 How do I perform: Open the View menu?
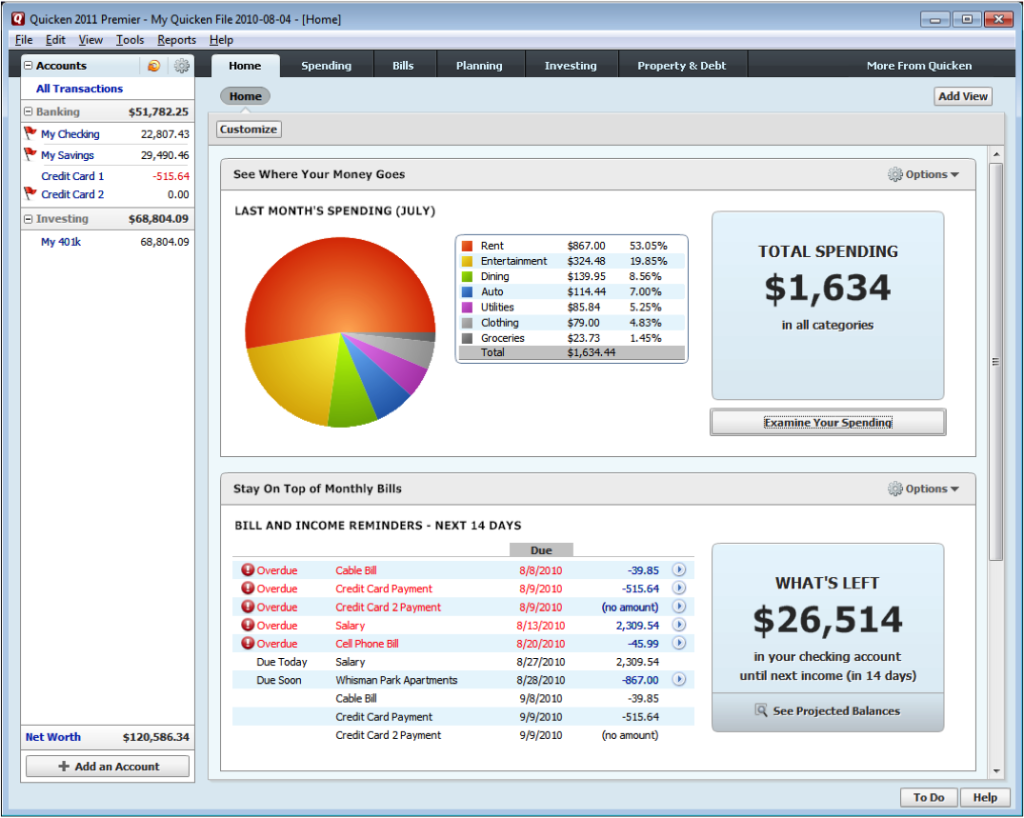[91, 40]
